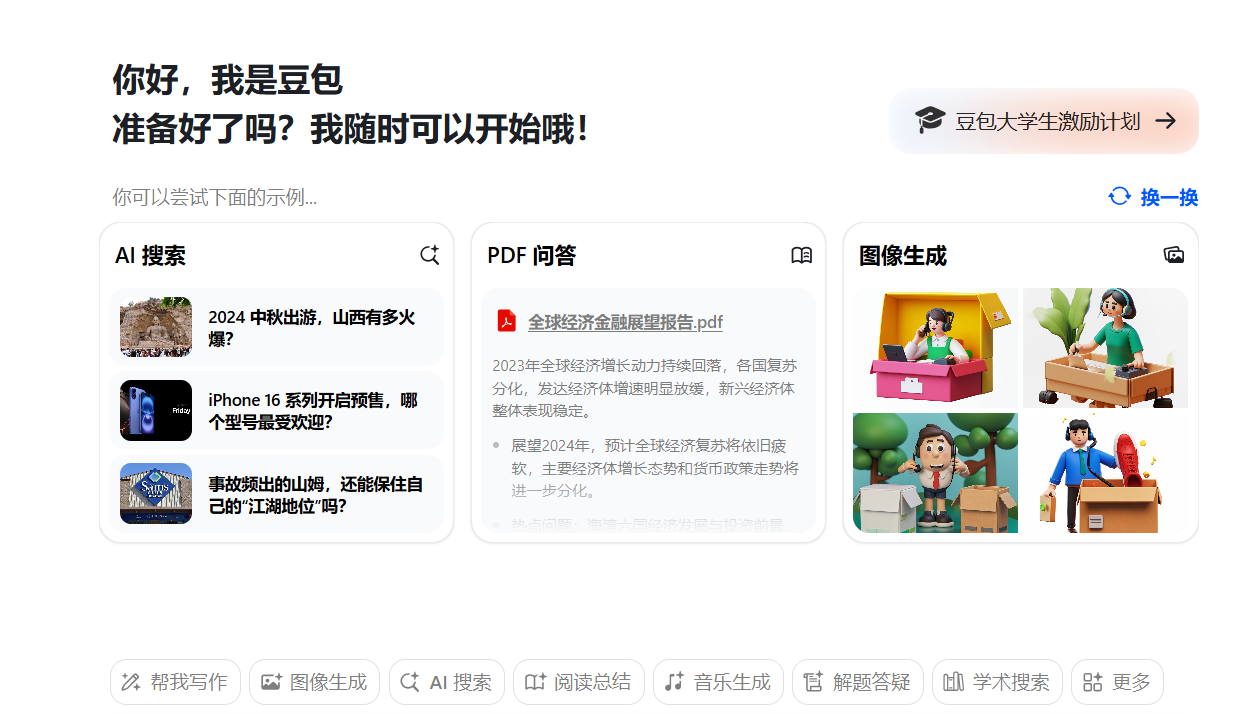Open cartoon man with boxes in forest image

[935, 473]
